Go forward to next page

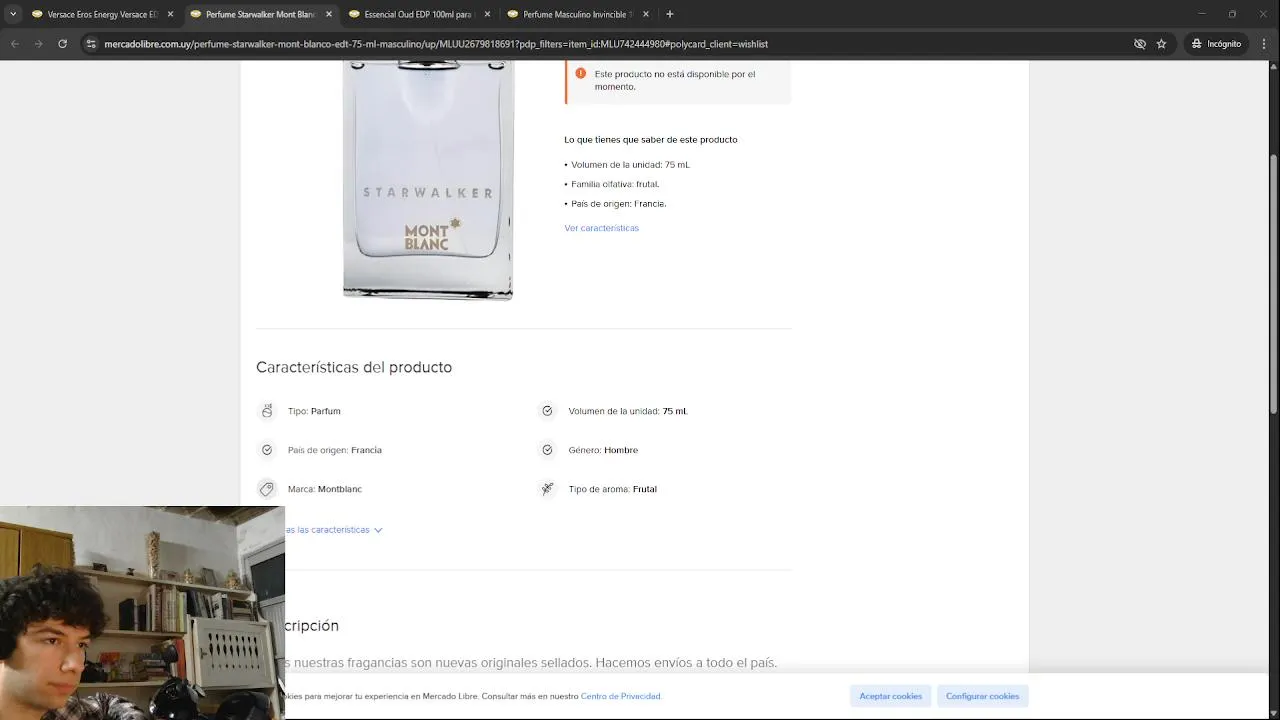tap(39, 44)
